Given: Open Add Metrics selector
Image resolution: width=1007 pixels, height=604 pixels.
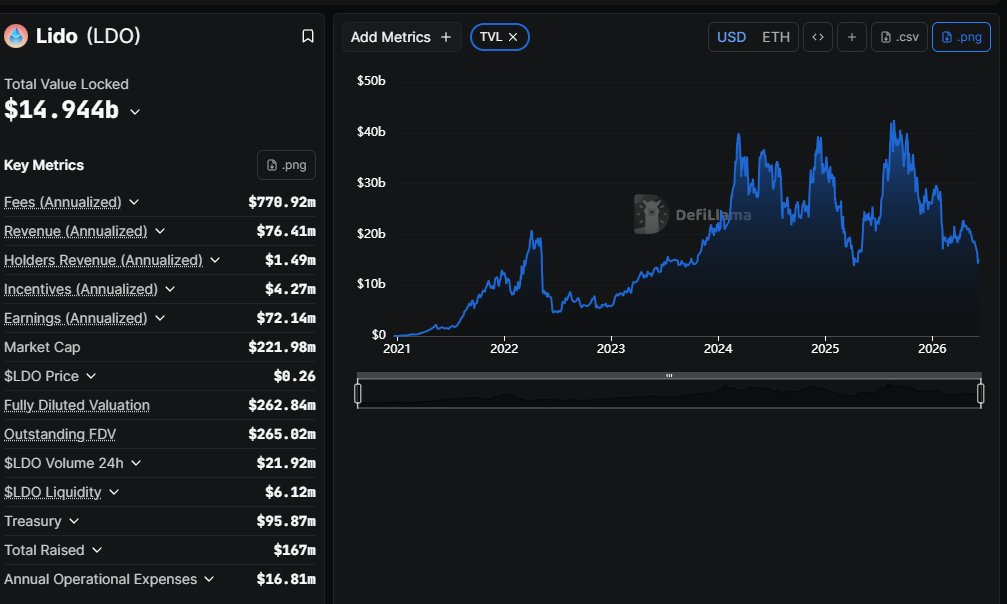Looking at the screenshot, I should coord(401,37).
